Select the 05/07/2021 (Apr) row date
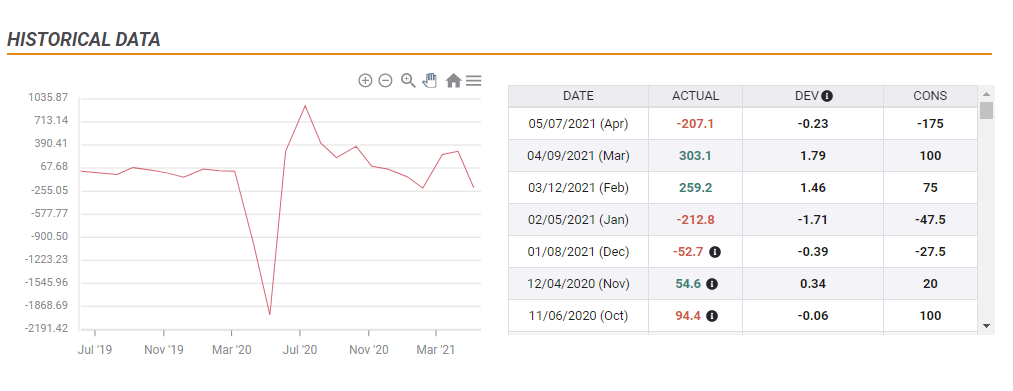The height and width of the screenshot is (391, 1013). 578,123
